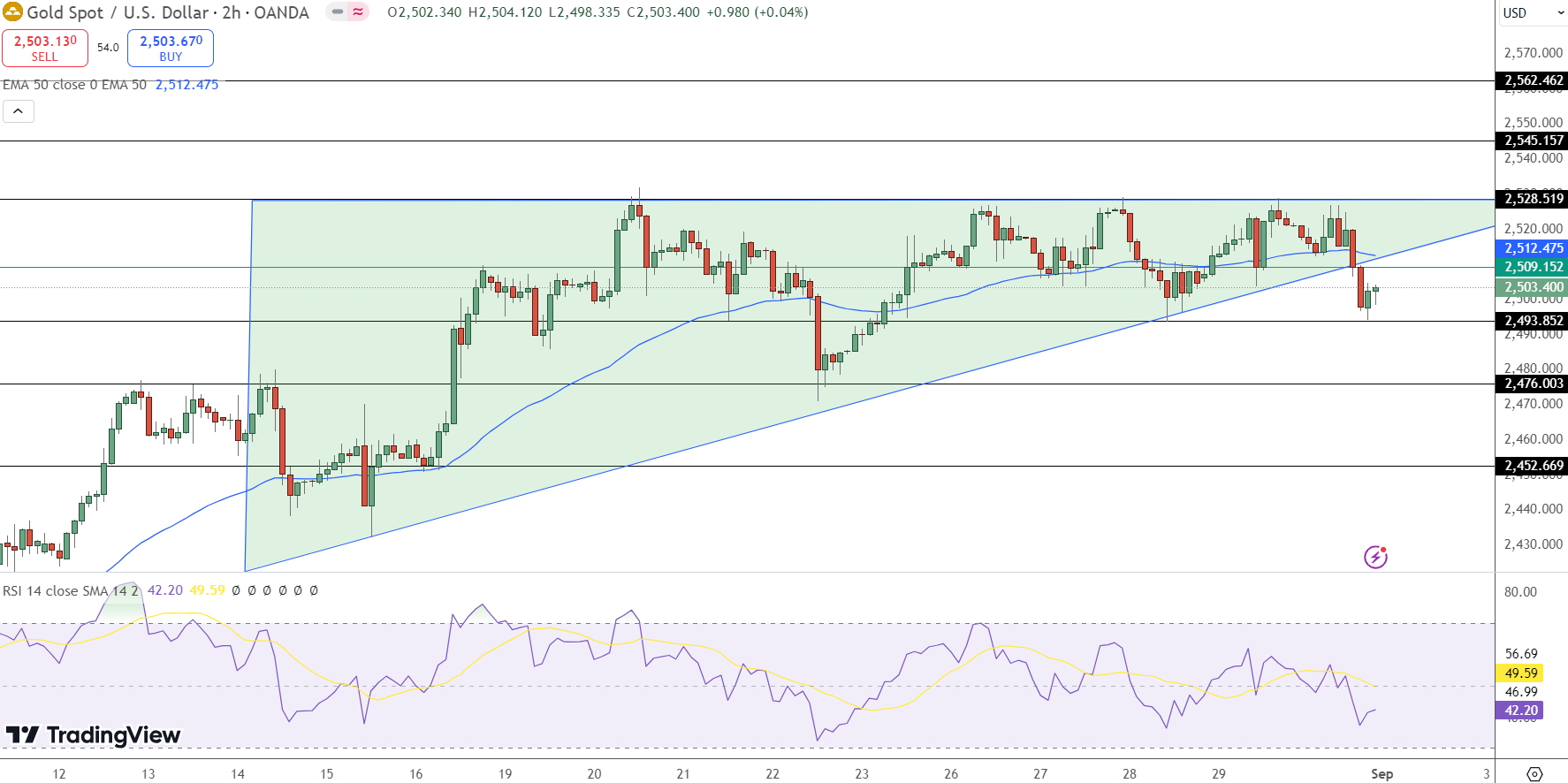Click the Gold Spot / U.S. Dollar symbol title
The width and height of the screenshot is (1568, 783).
click(168, 12)
